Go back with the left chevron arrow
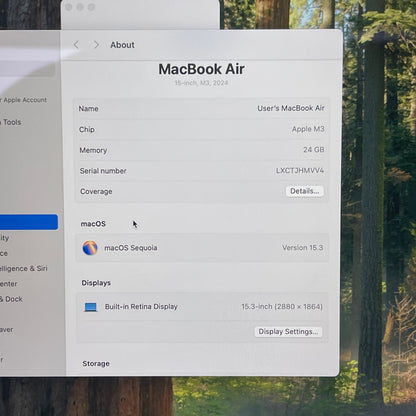This screenshot has width=416, height=416. coord(76,45)
